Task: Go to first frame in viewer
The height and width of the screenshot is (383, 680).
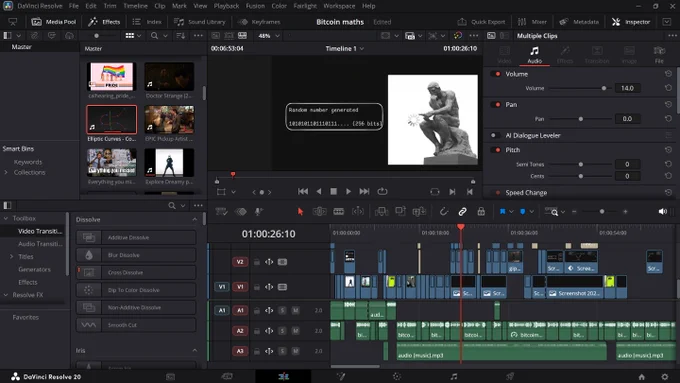Action: [303, 191]
